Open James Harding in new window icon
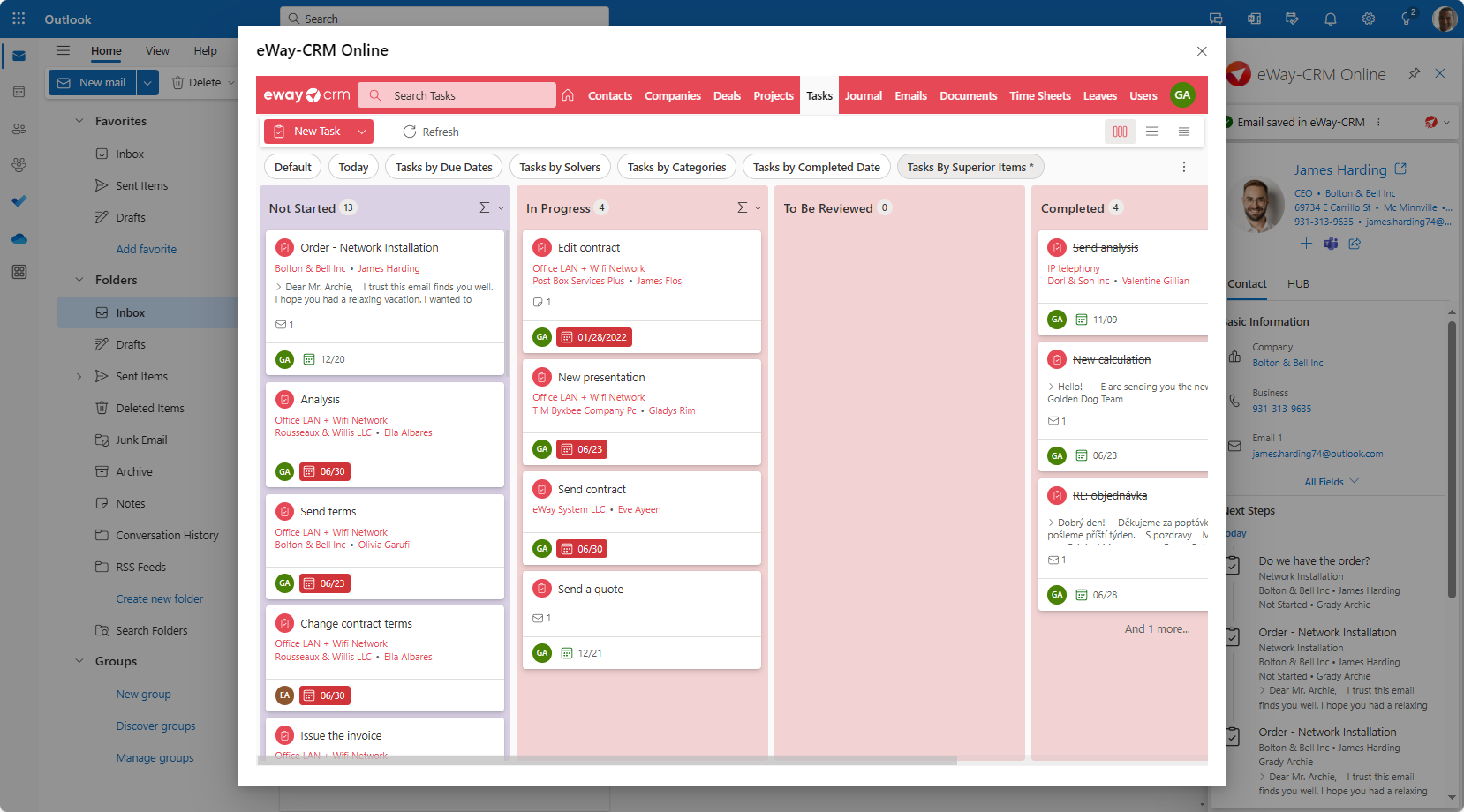The height and width of the screenshot is (812, 1464). (x=1400, y=169)
